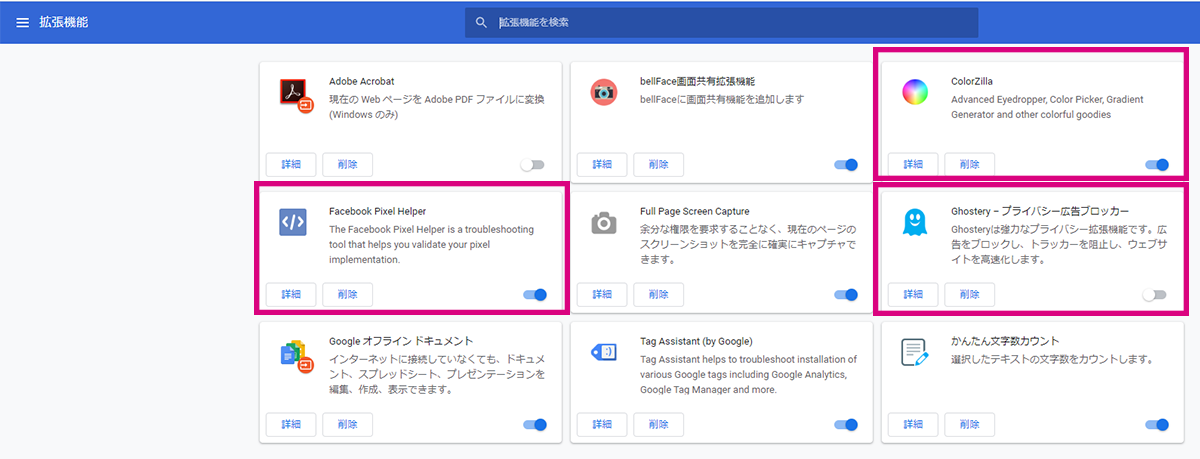The height and width of the screenshot is (459, 1200).
Task: Turn off Google オフライン ドキュメント toggle
Action: 534,425
